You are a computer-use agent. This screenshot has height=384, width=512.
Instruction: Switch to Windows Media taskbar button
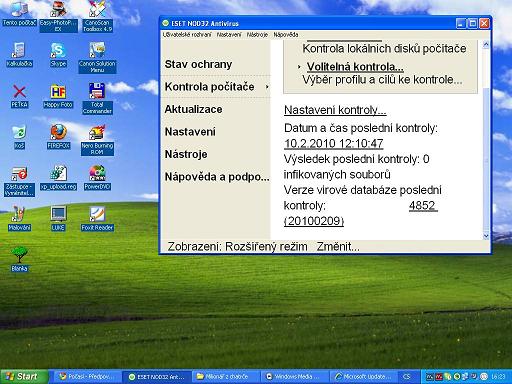[295, 377]
